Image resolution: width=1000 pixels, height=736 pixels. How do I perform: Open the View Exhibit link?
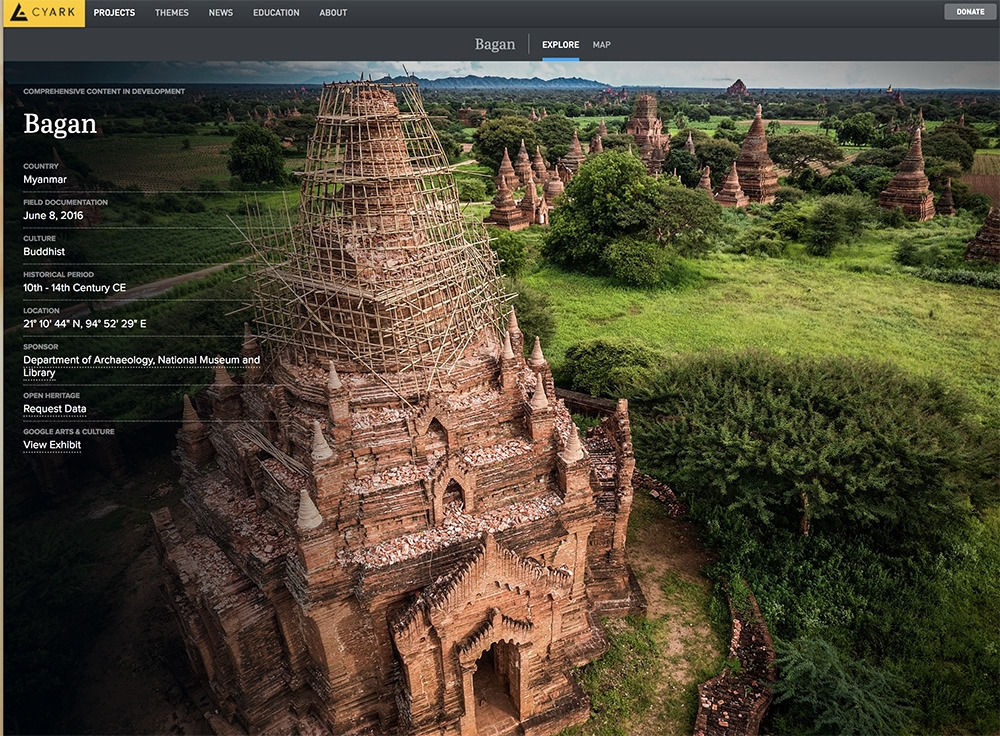pos(52,445)
